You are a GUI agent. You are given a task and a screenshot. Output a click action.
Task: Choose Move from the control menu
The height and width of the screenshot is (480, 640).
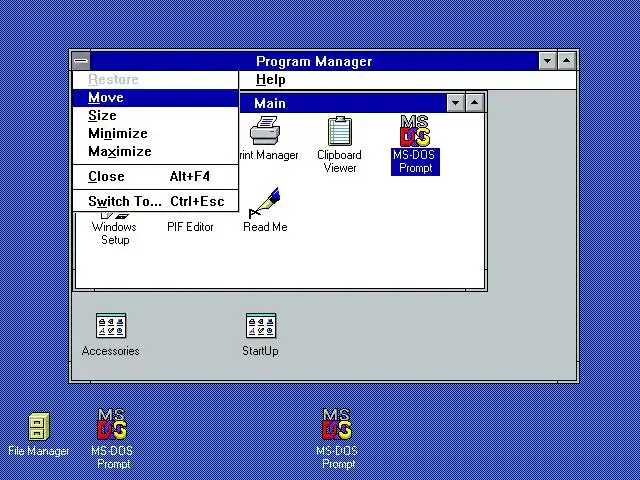click(x=156, y=98)
